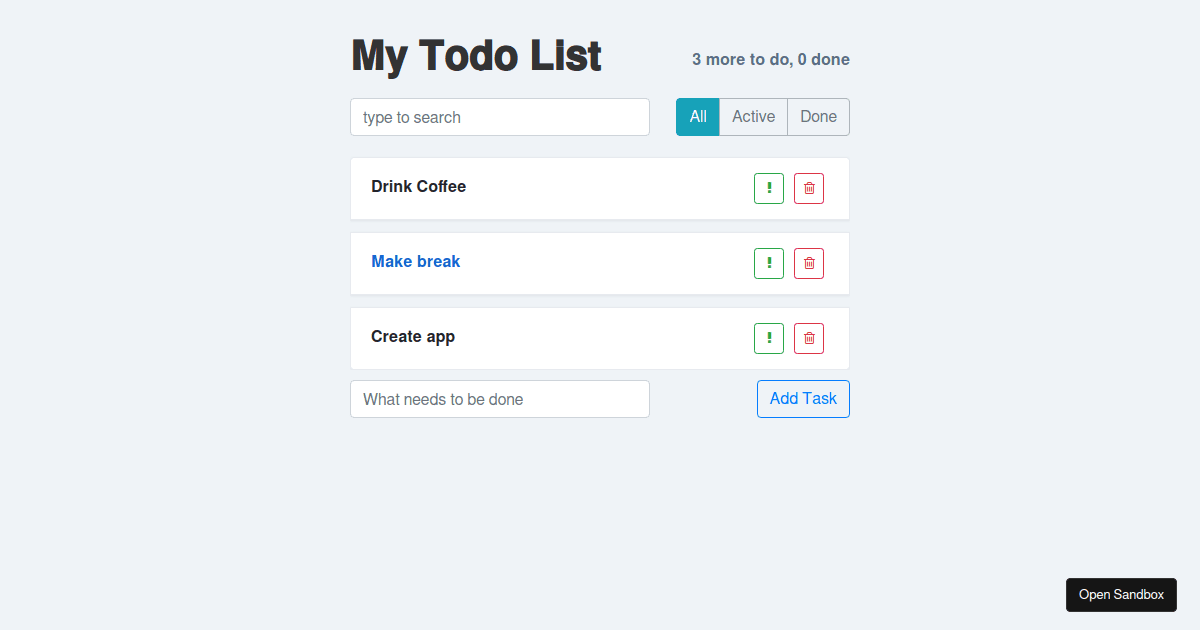Set Create app as high priority
Viewport: 1200px width, 630px height.
[768, 338]
